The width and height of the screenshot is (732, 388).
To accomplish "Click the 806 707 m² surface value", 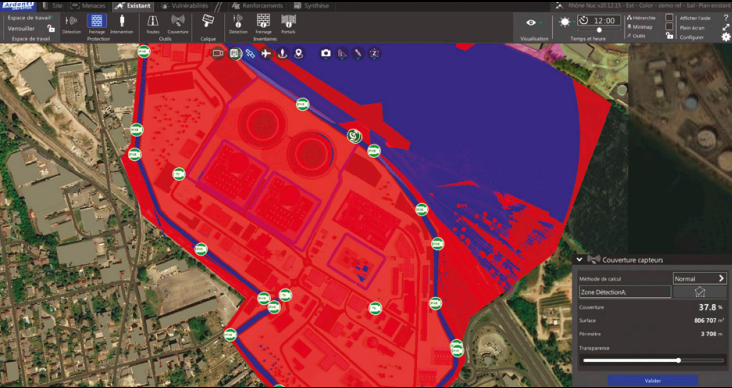I will [x=710, y=321].
